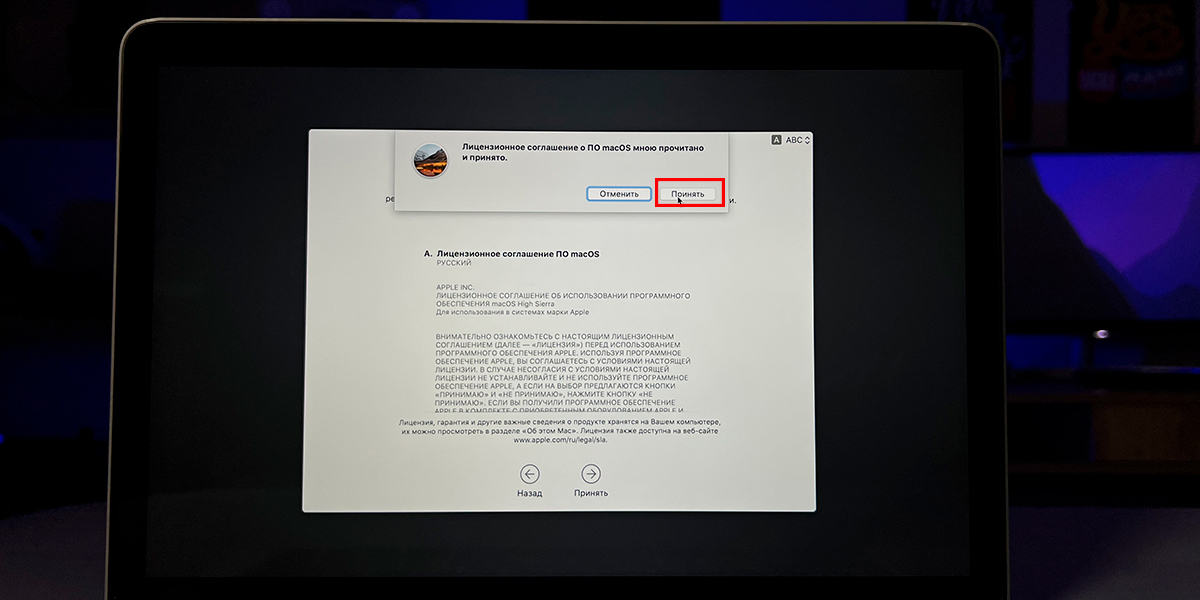Click the macOS High Sierra icon in dialog
The image size is (1200, 600).
tap(432, 161)
